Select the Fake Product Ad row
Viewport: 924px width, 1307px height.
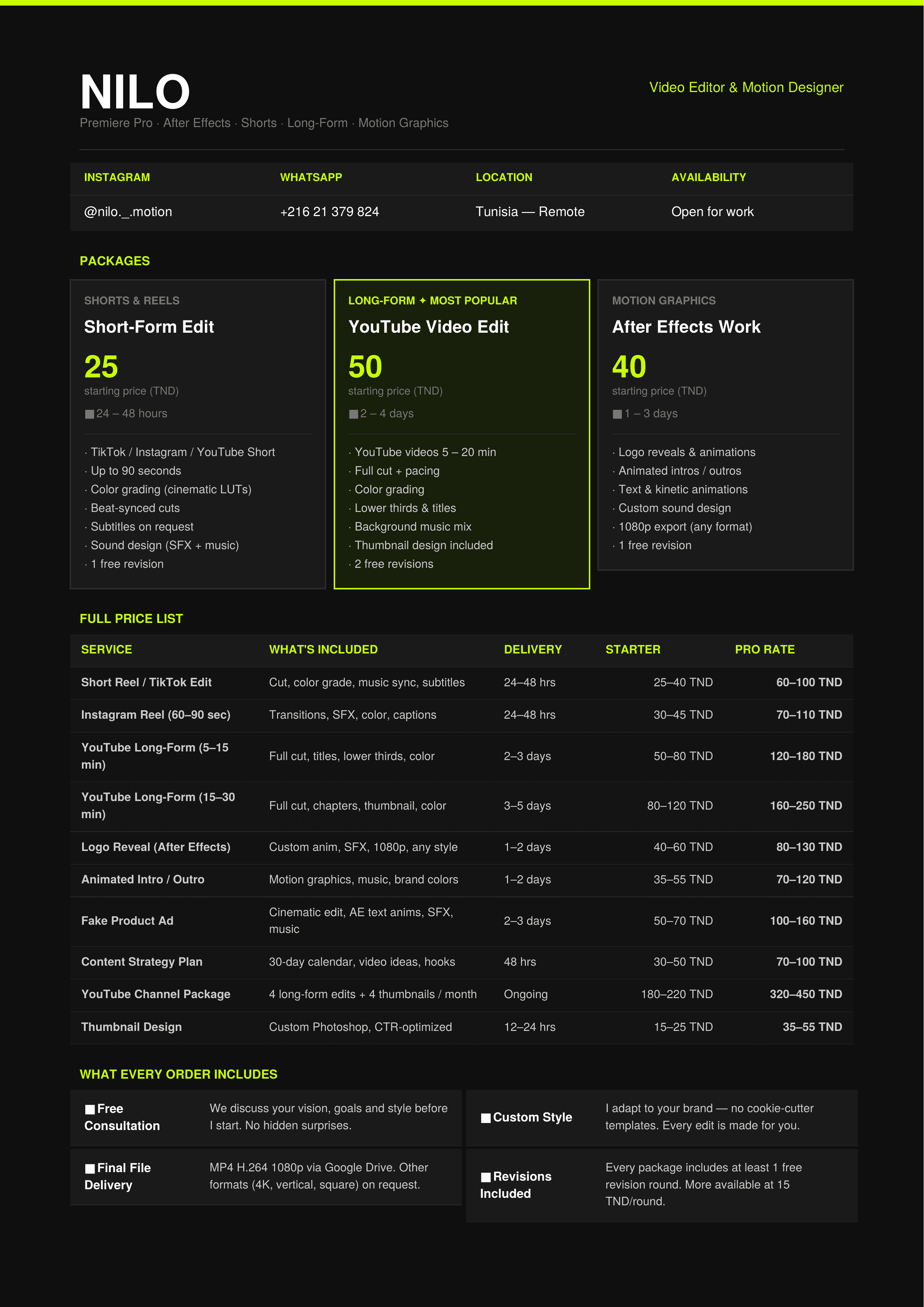coord(461,921)
